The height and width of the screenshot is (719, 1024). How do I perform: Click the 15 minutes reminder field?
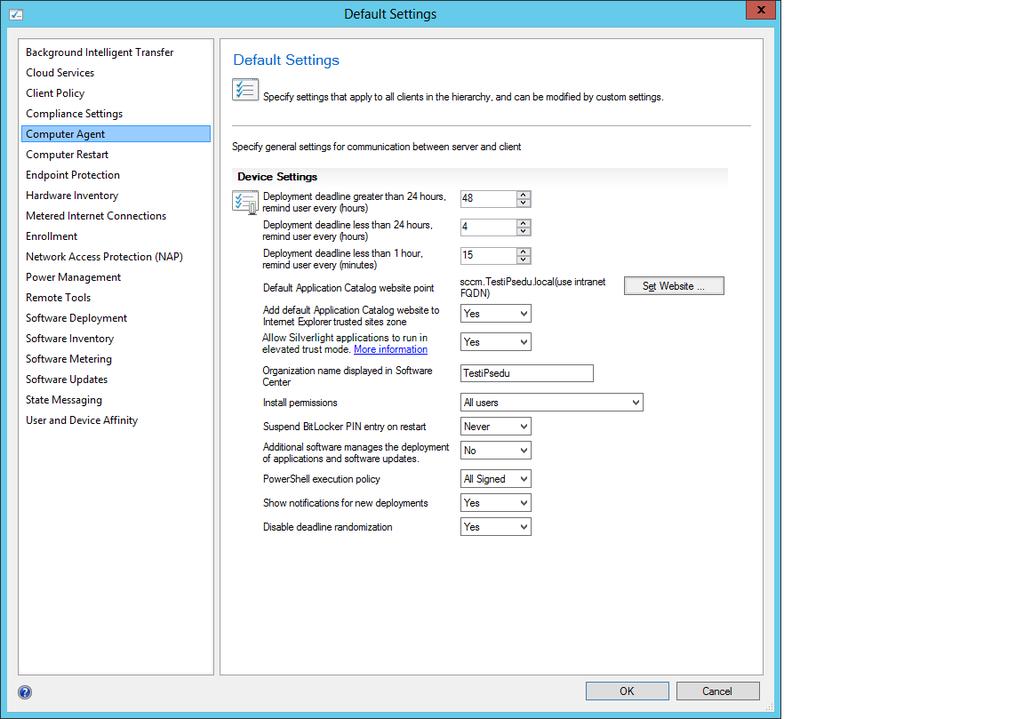488,255
